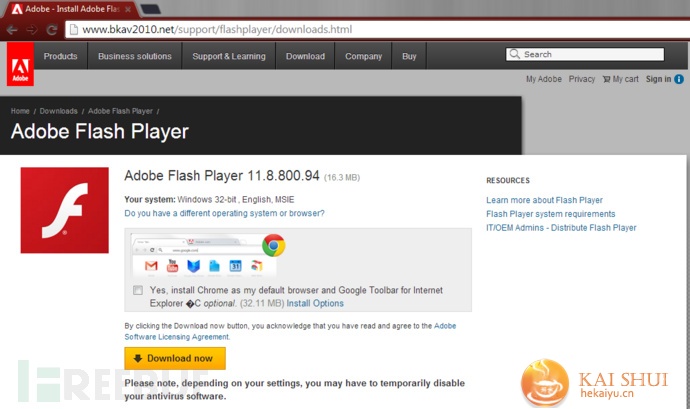Open the Business solutions menu
This screenshot has width=690, height=409.
point(135,56)
